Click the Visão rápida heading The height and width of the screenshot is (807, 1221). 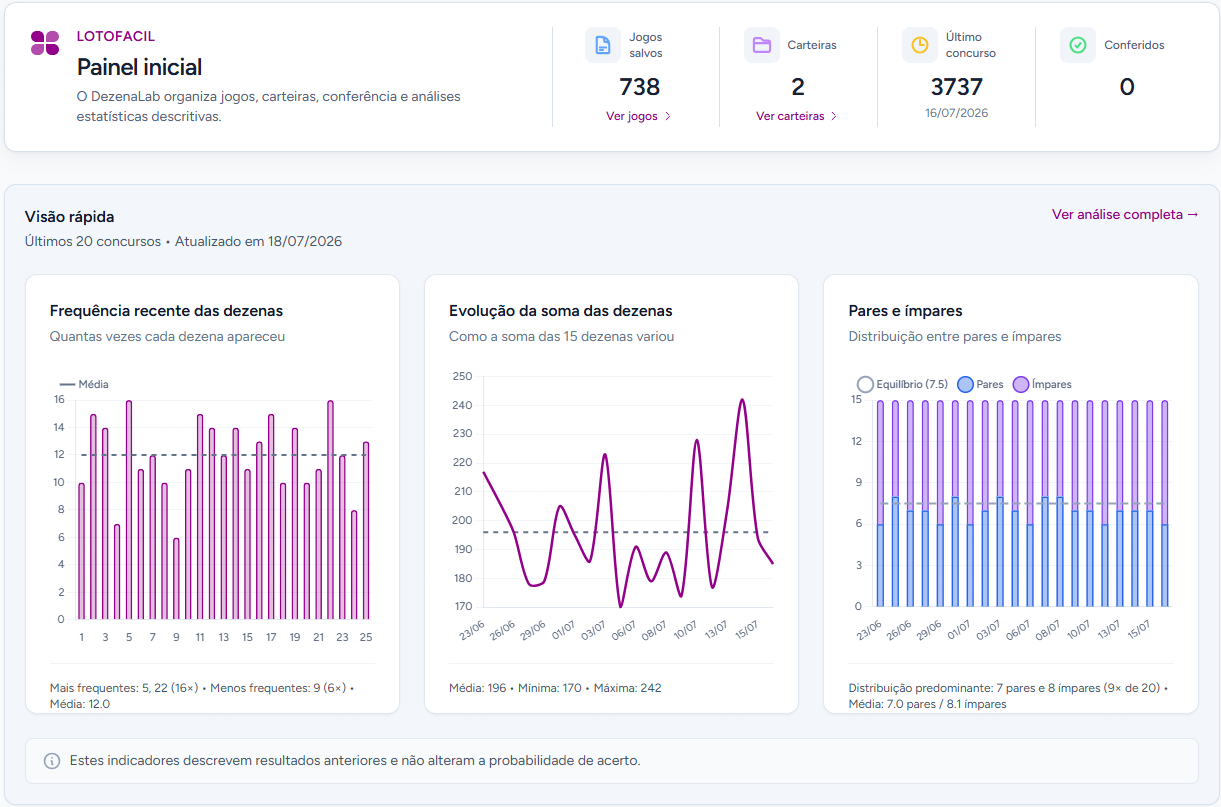pos(70,216)
